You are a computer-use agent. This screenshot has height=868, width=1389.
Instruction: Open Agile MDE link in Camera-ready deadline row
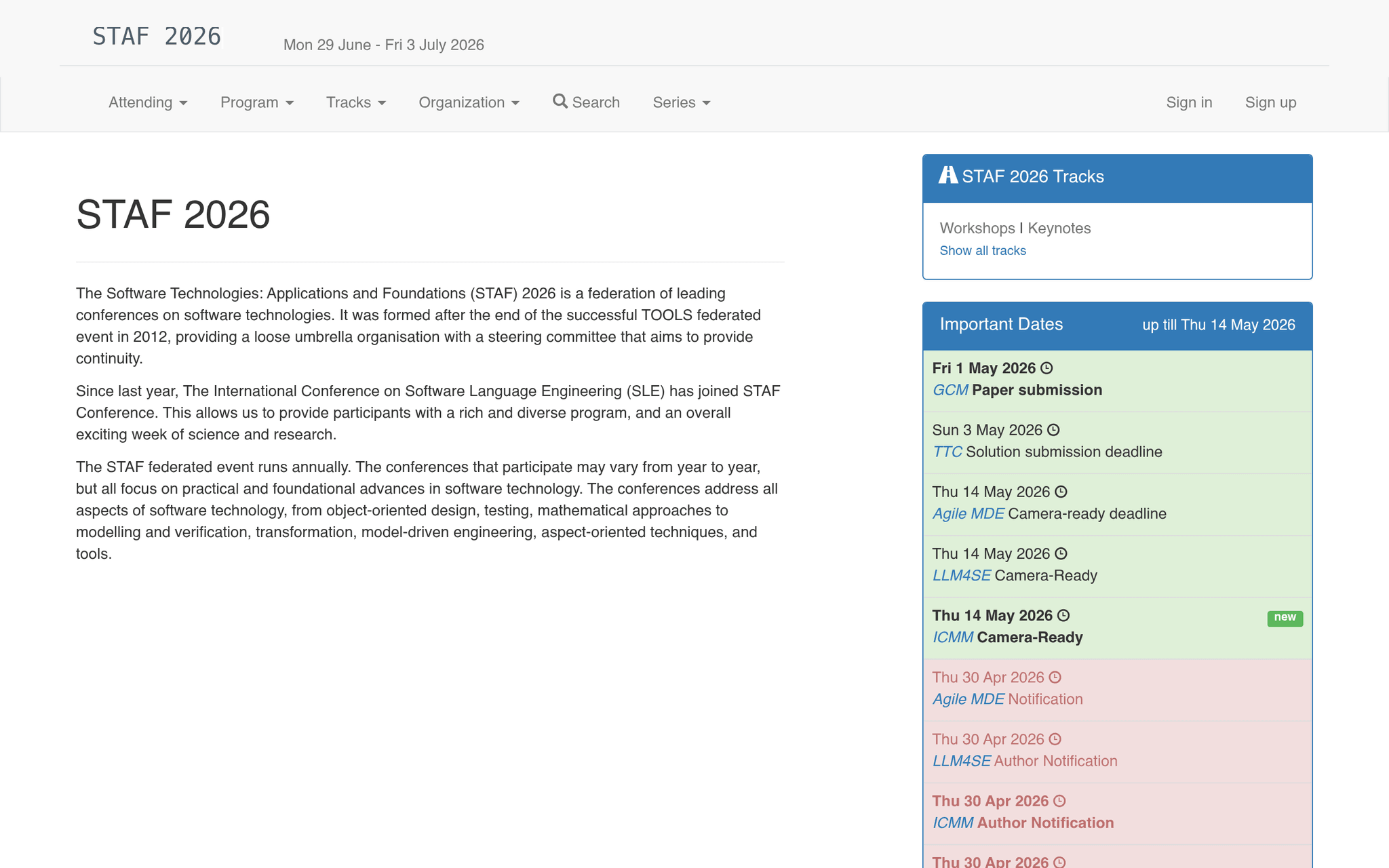(968, 513)
